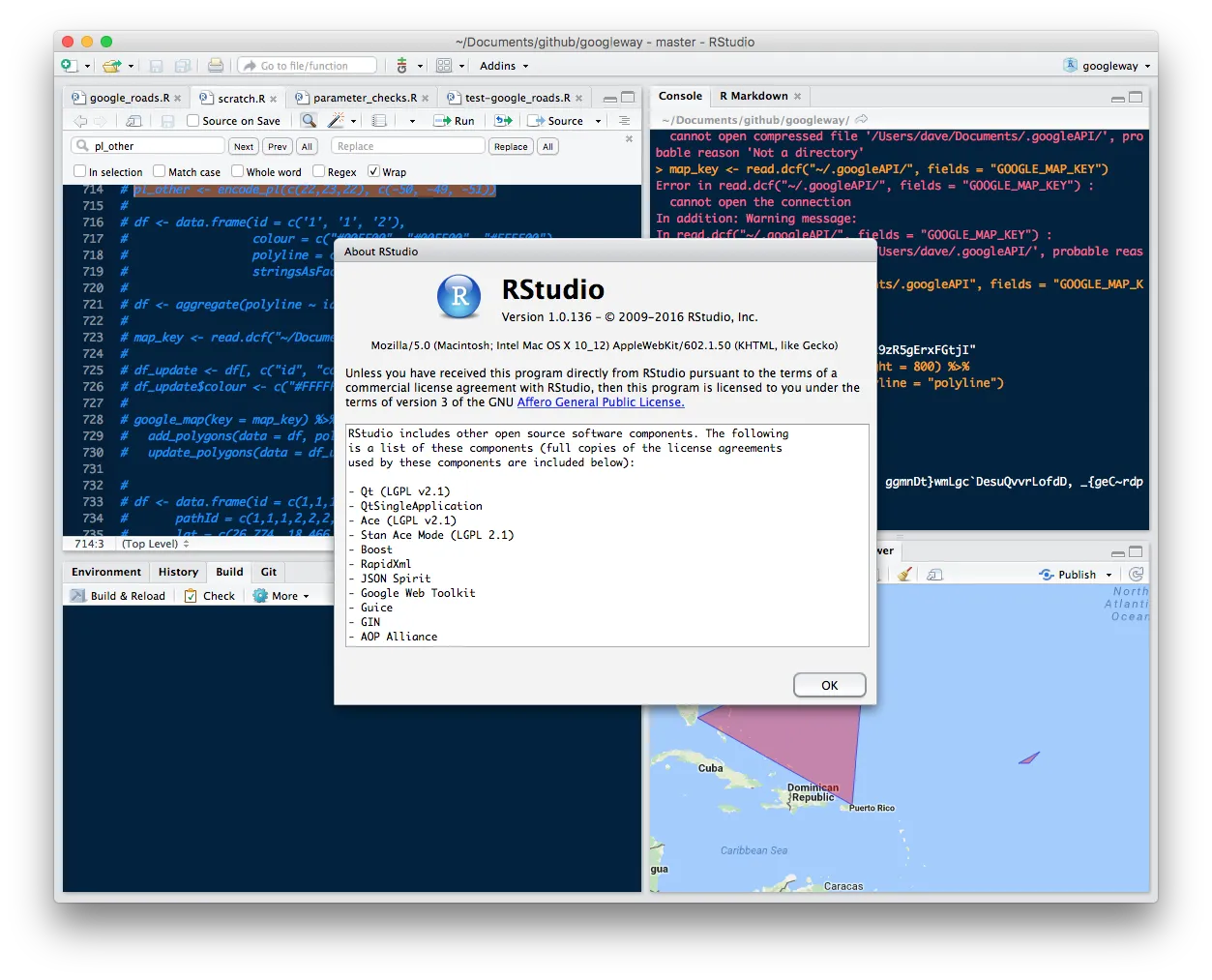Click the re-run previous code icon
The height and width of the screenshot is (980, 1212).
point(503,121)
